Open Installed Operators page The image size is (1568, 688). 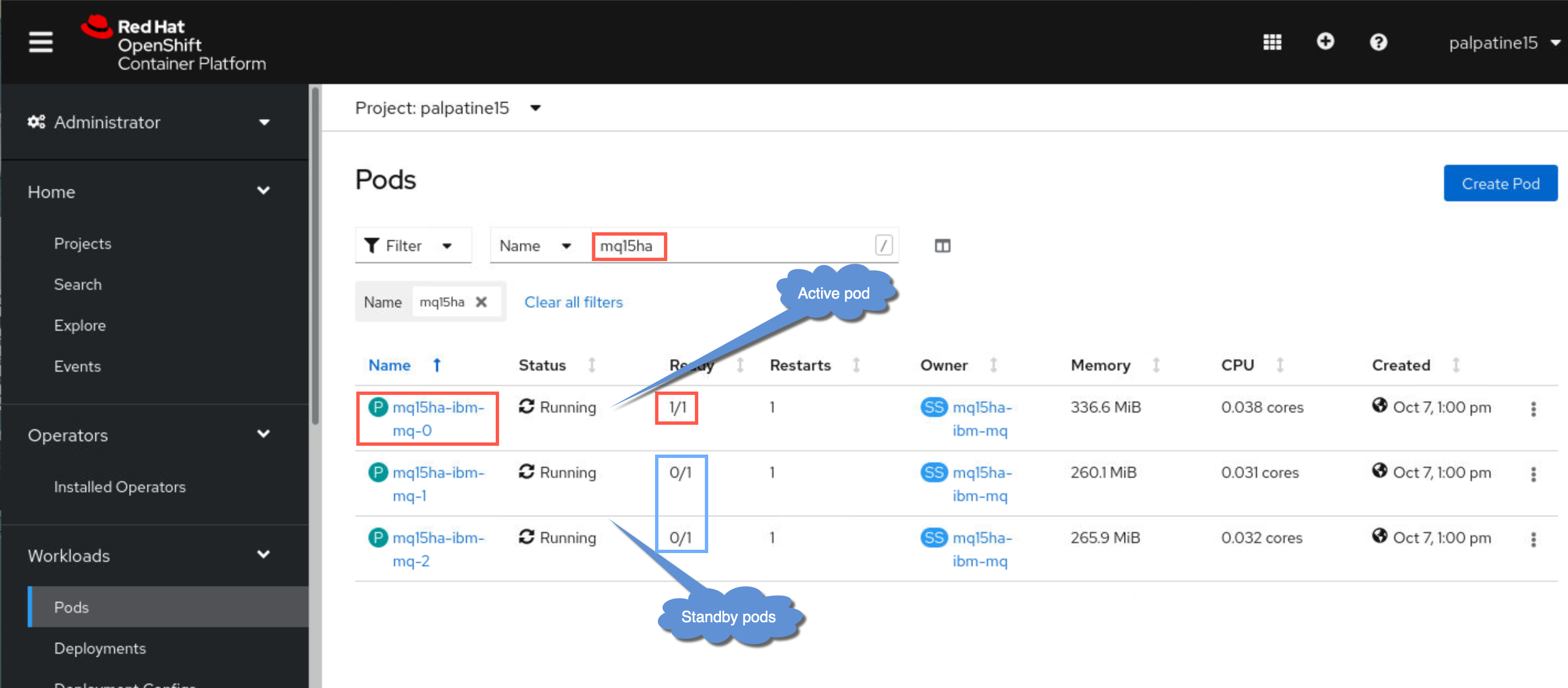click(120, 487)
